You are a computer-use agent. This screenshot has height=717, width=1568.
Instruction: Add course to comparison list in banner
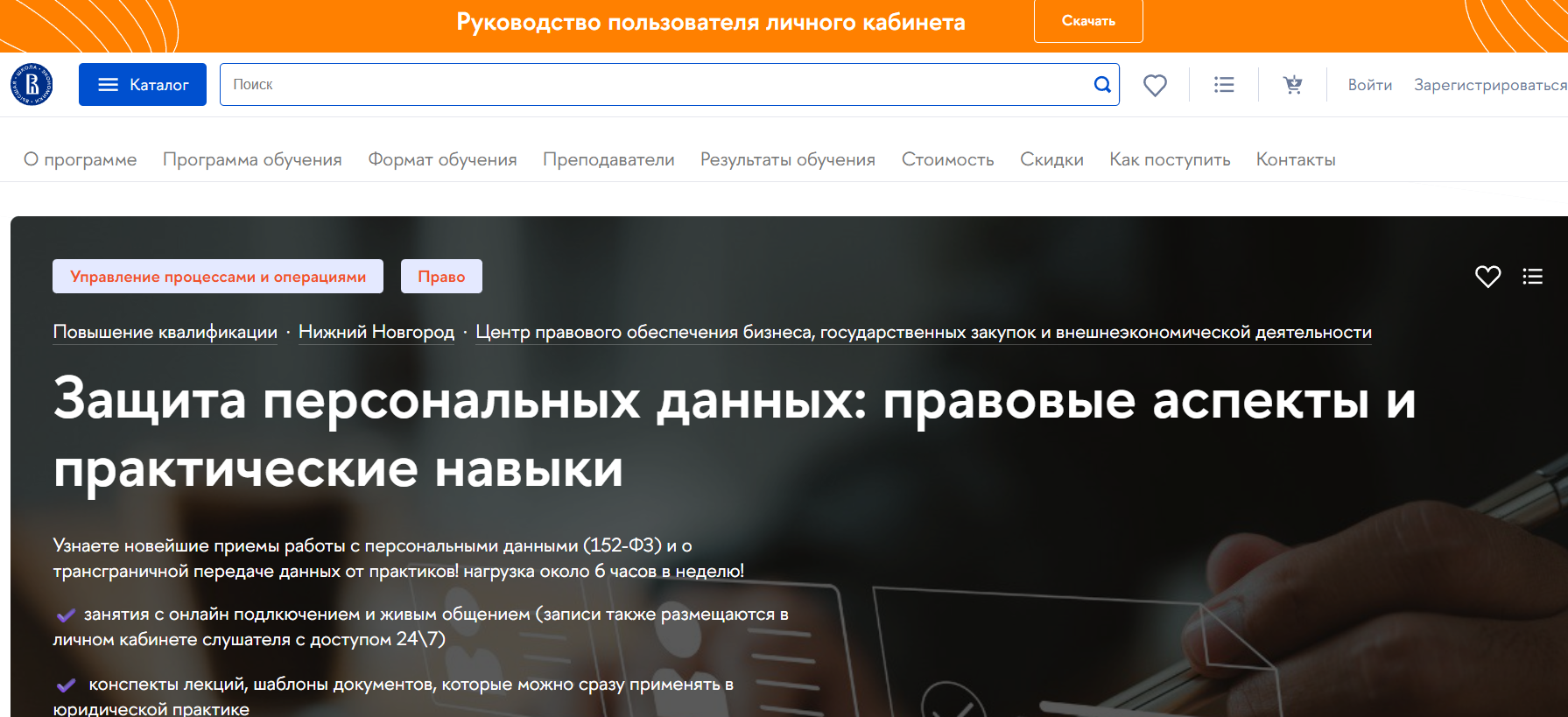[1532, 277]
